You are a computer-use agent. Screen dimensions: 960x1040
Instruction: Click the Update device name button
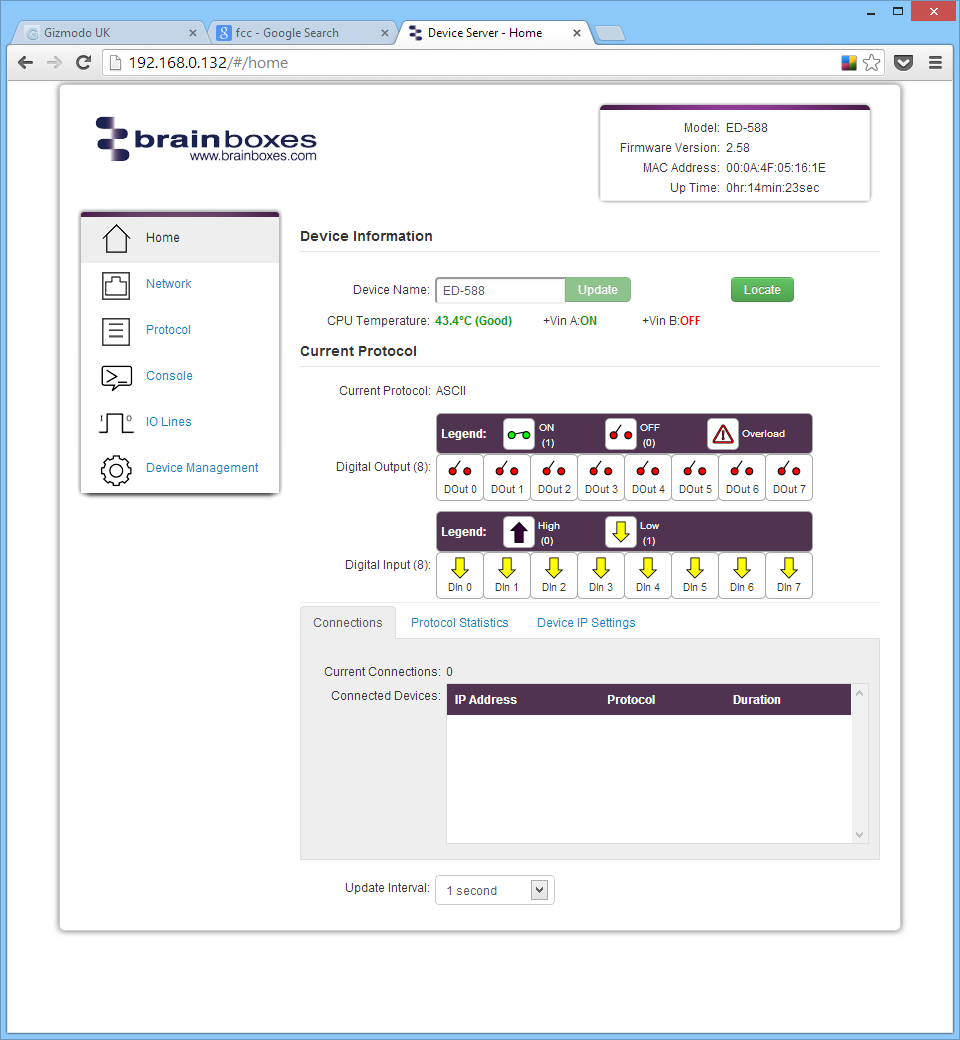[598, 290]
